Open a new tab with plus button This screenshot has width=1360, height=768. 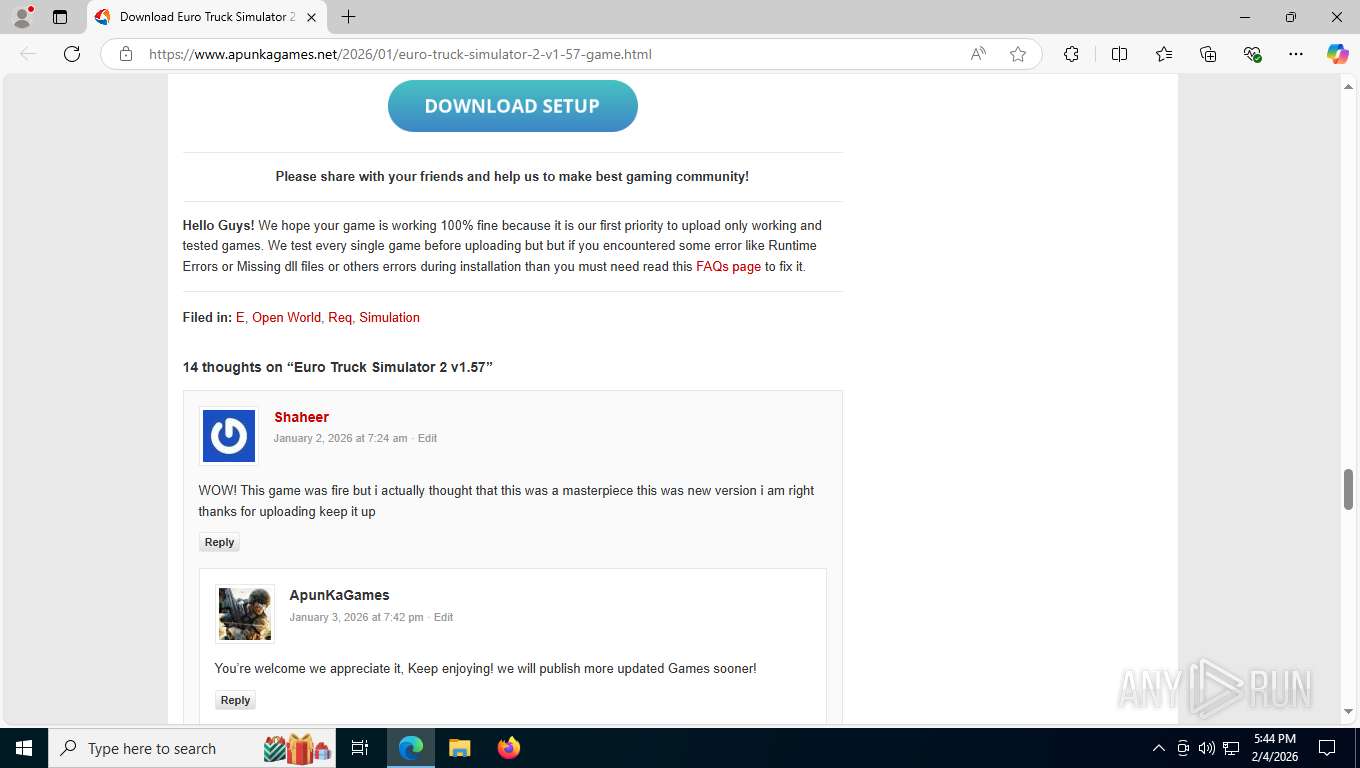pos(348,17)
